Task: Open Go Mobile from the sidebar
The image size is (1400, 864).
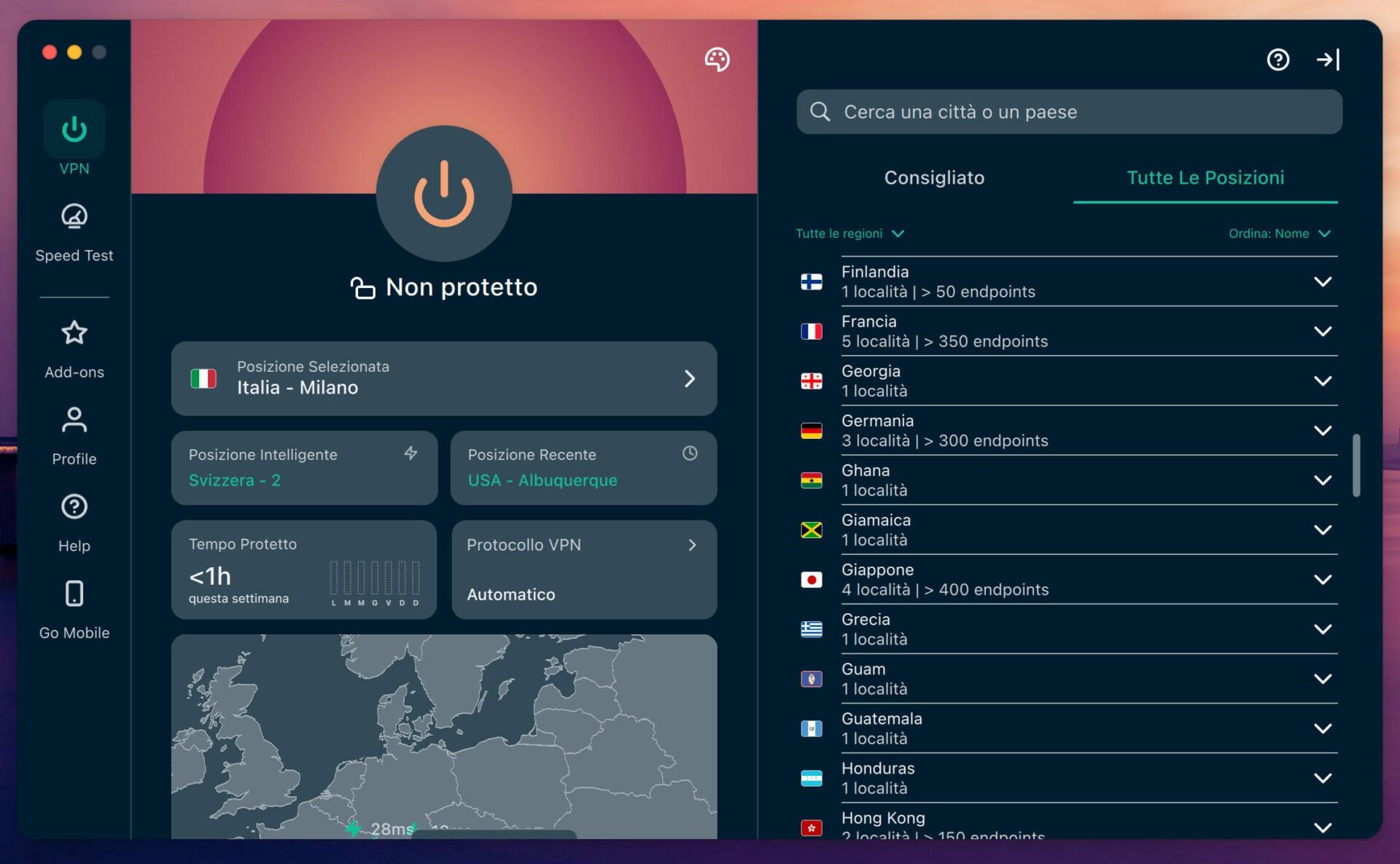Action: [x=74, y=608]
